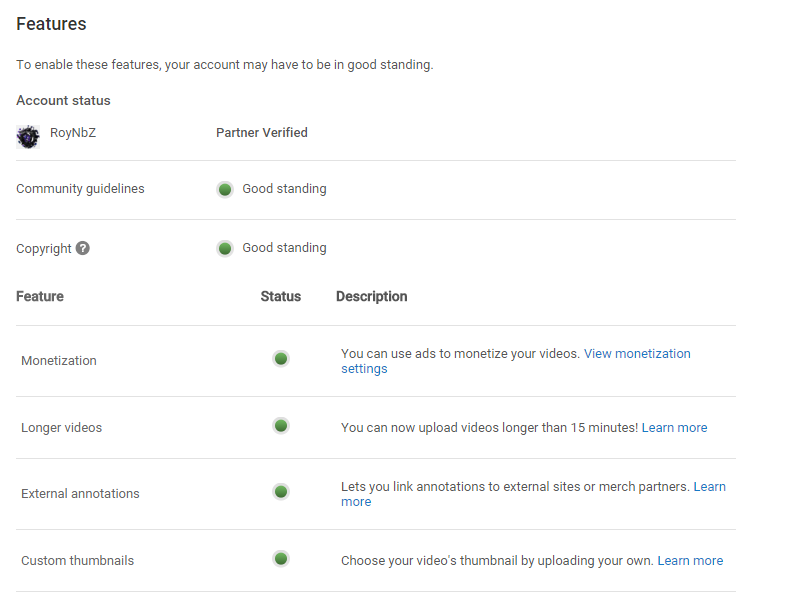Click the Monetization green status dot
The image size is (803, 602).
[x=281, y=358]
